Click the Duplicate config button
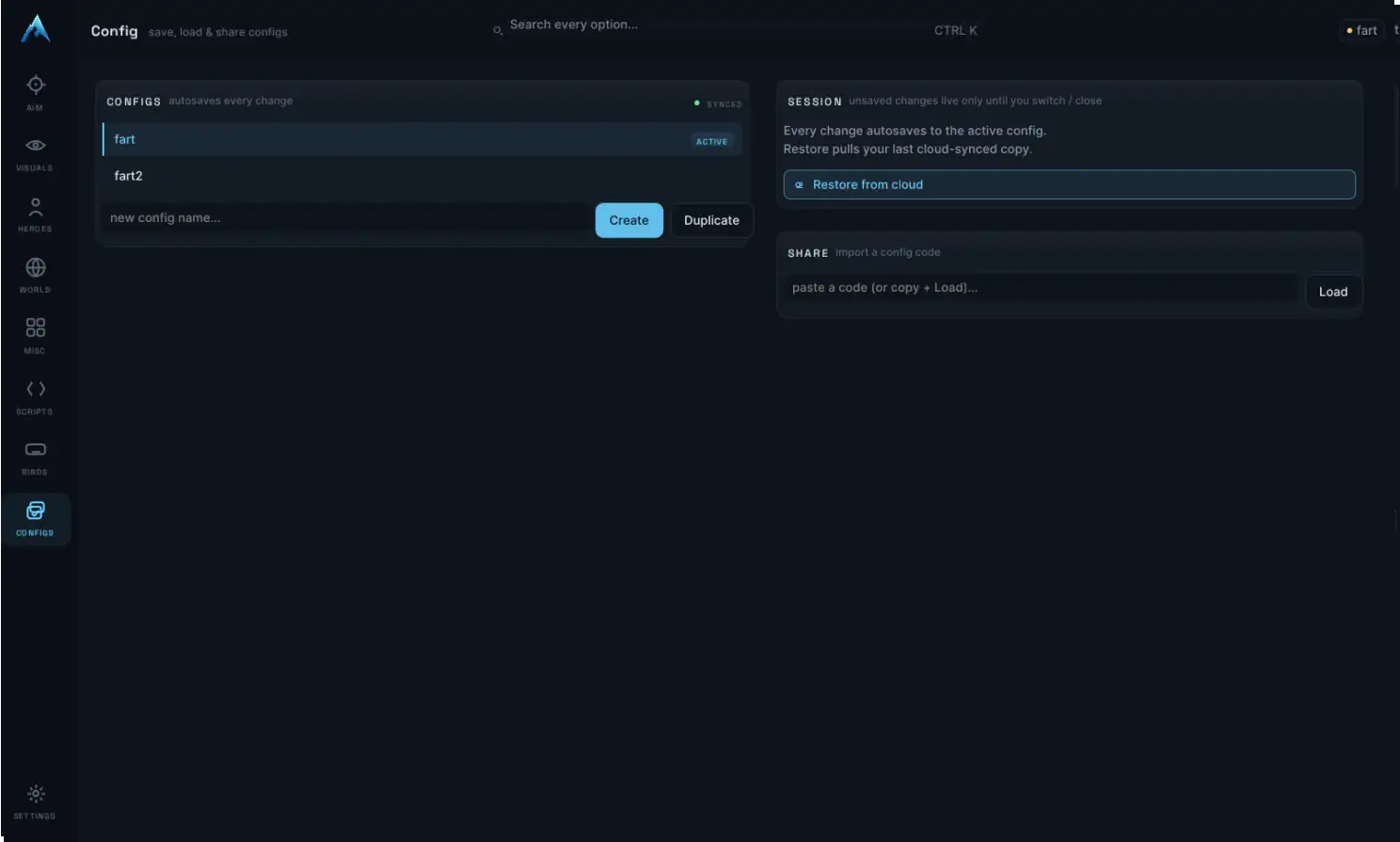The height and width of the screenshot is (842, 1400). coord(711,220)
